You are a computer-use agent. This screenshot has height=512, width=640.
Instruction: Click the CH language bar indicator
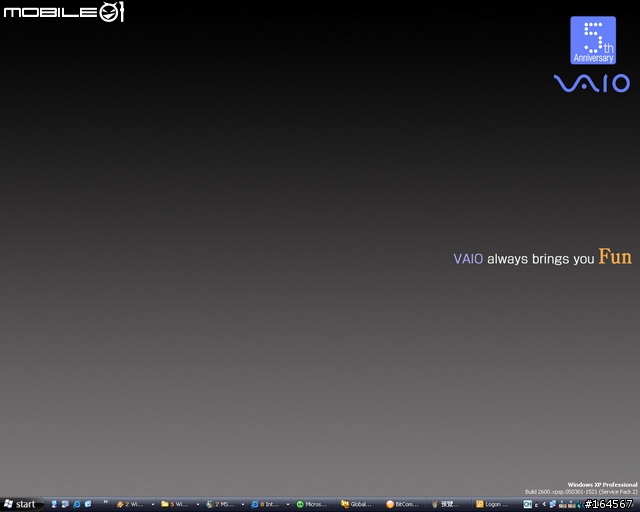[527, 505]
